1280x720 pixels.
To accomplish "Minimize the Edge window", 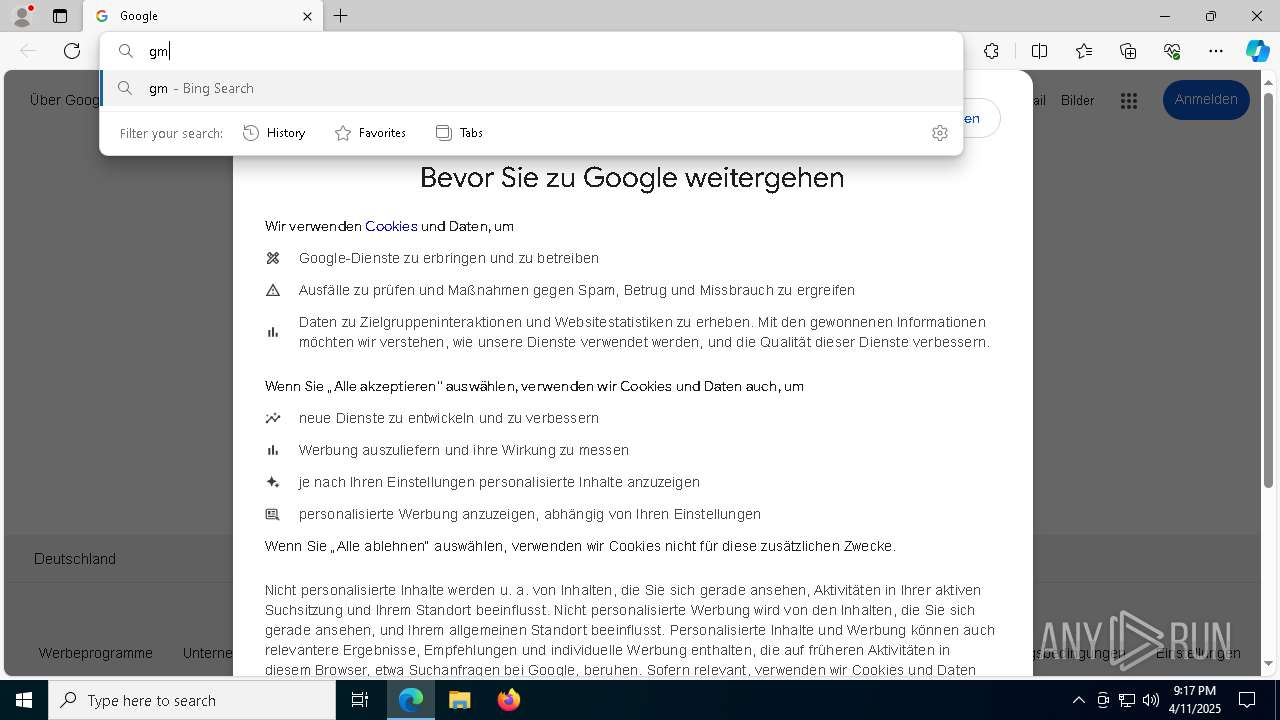I will tap(1165, 16).
